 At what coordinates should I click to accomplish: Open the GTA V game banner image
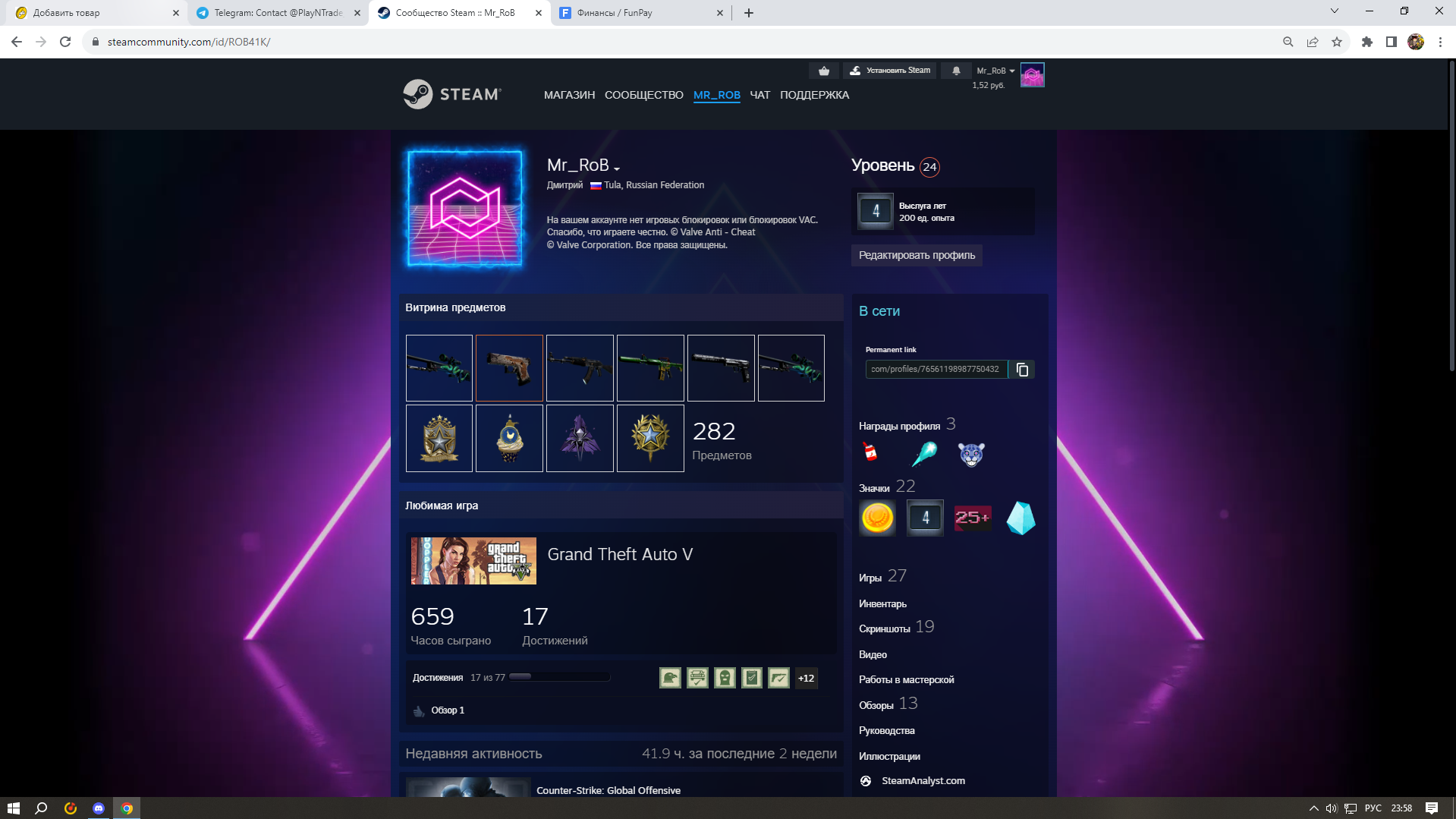(473, 561)
